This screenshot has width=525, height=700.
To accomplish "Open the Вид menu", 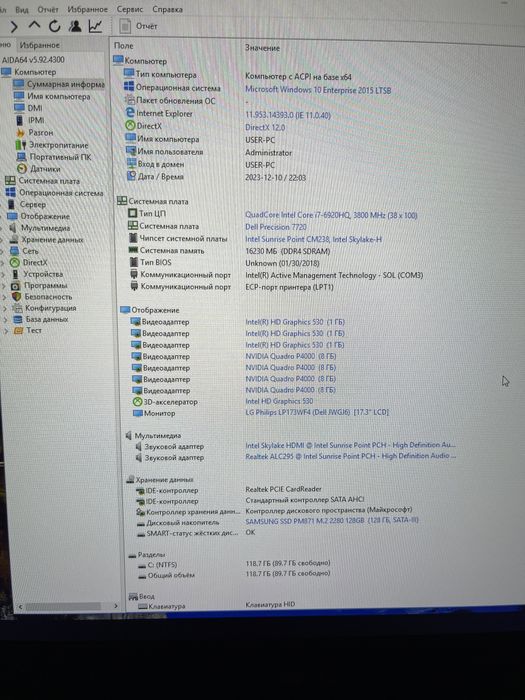I will 22,9.
